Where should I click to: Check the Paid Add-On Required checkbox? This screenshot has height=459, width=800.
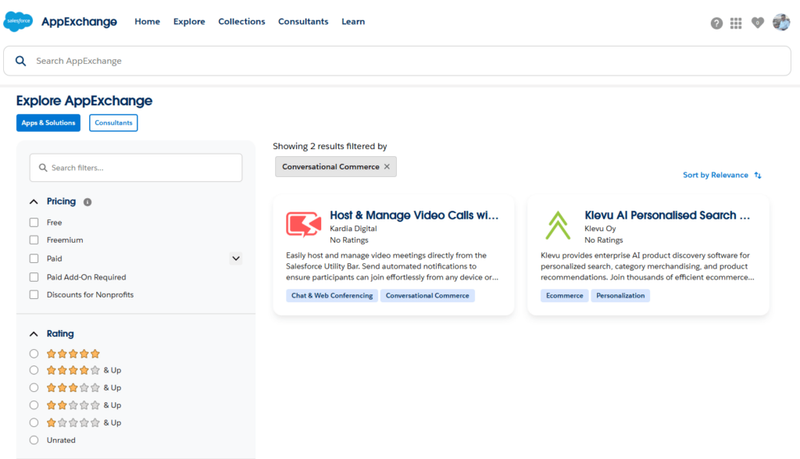pyautogui.click(x=34, y=277)
